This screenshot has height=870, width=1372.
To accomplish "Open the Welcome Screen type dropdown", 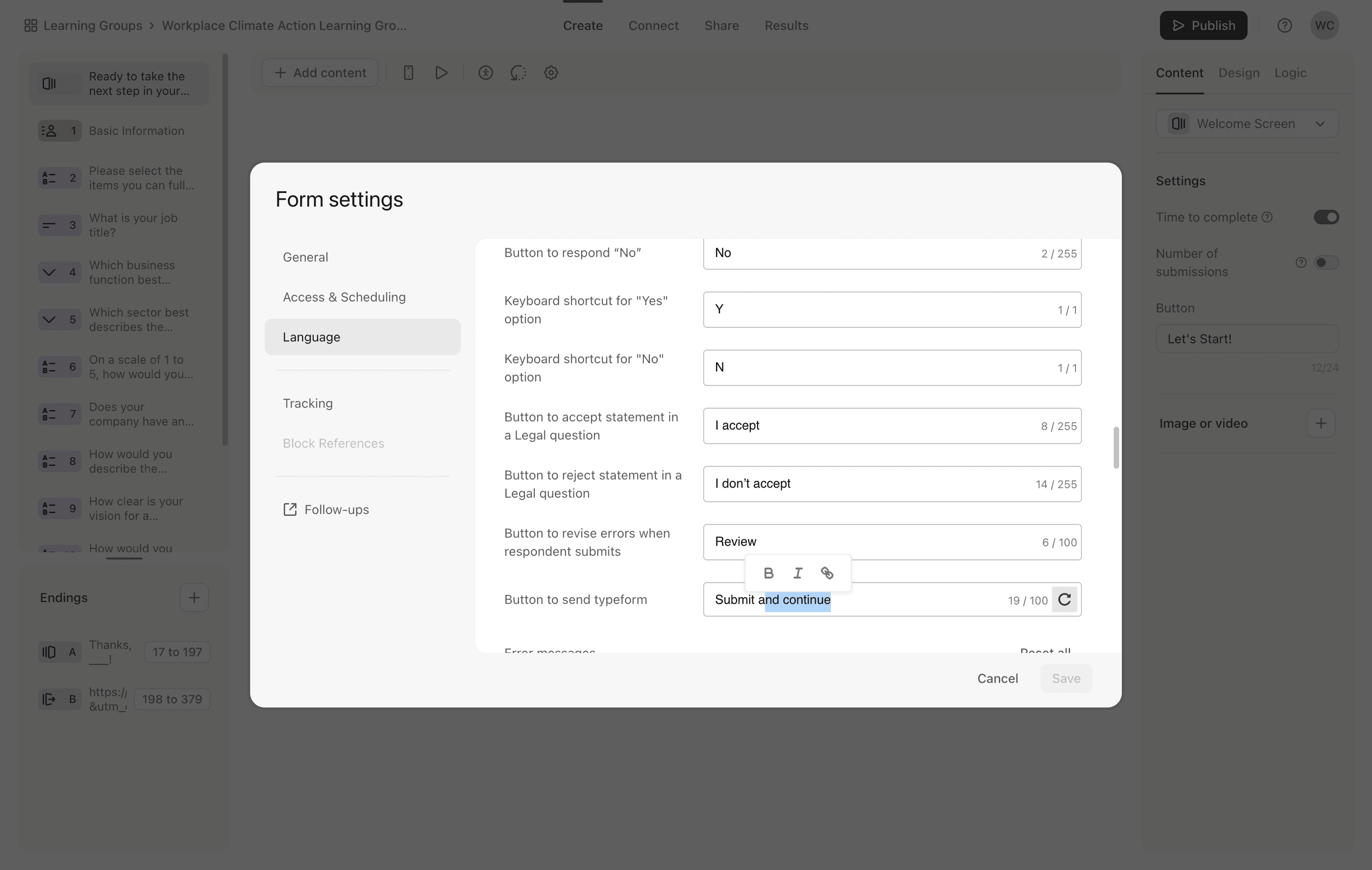I will (1247, 124).
